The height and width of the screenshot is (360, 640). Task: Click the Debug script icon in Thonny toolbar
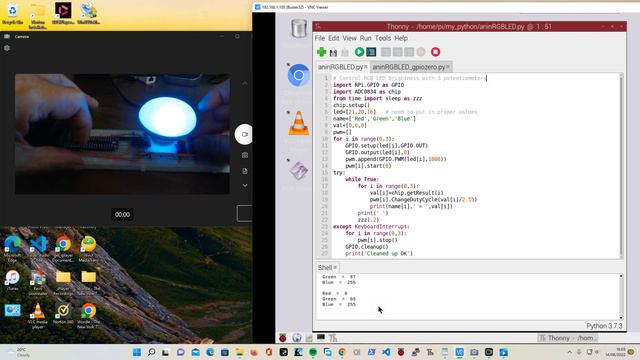click(371, 52)
